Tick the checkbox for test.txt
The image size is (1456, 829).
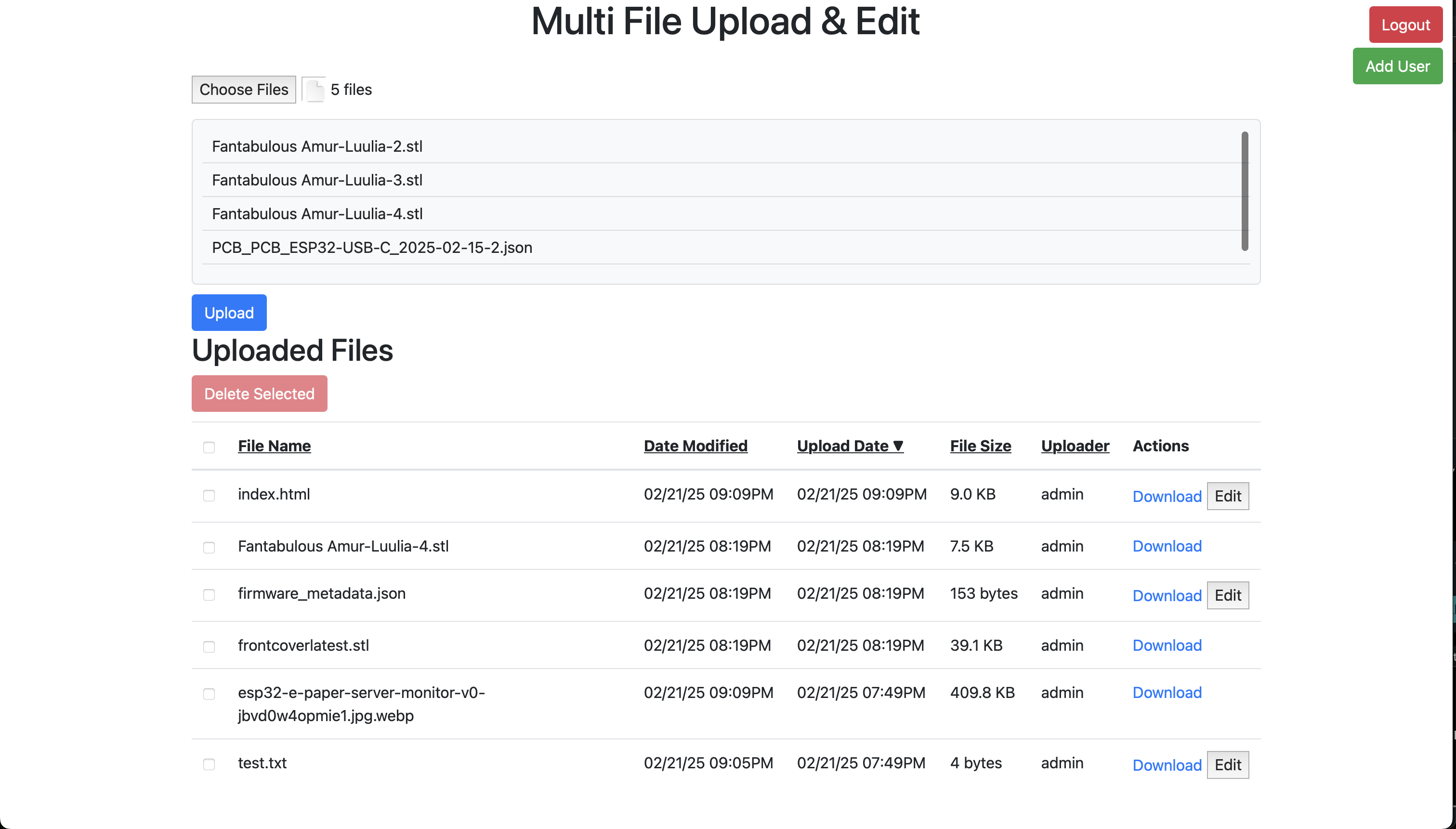point(209,764)
